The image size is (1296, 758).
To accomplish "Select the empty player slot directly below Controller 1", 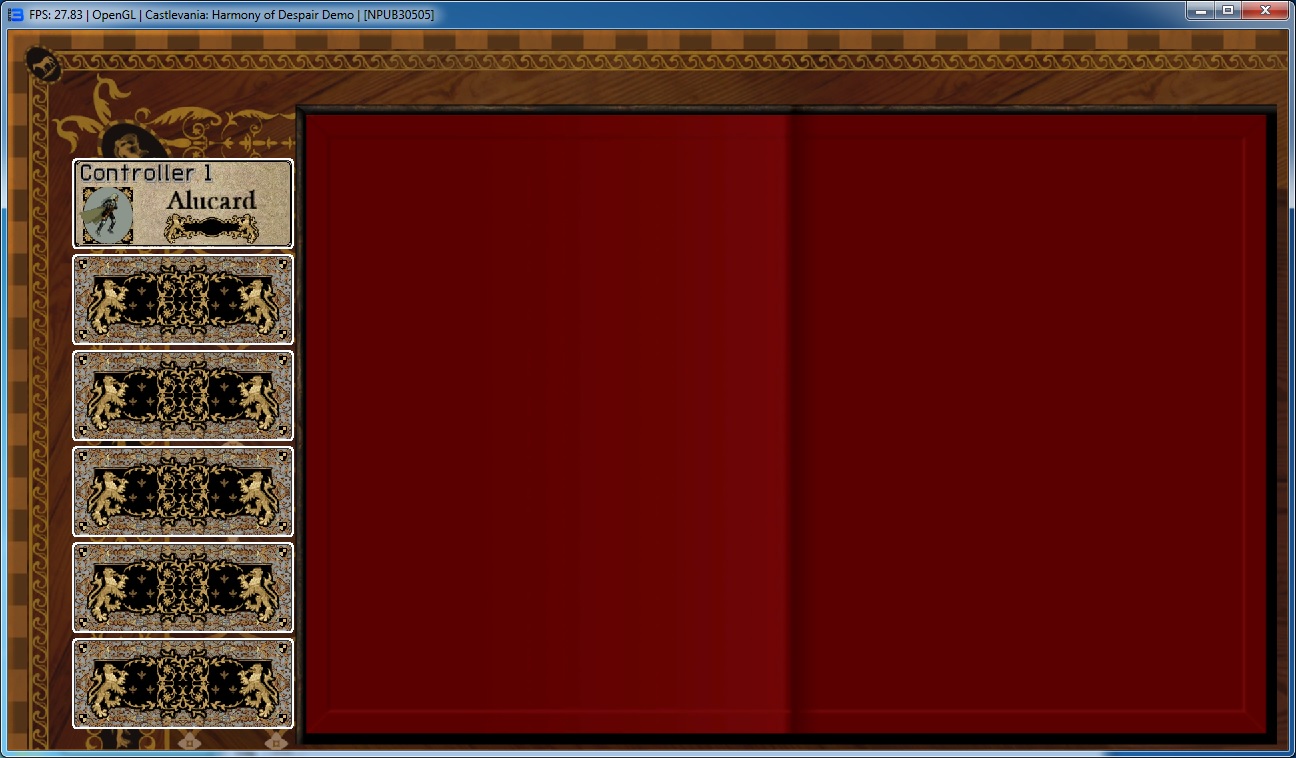I will [183, 300].
